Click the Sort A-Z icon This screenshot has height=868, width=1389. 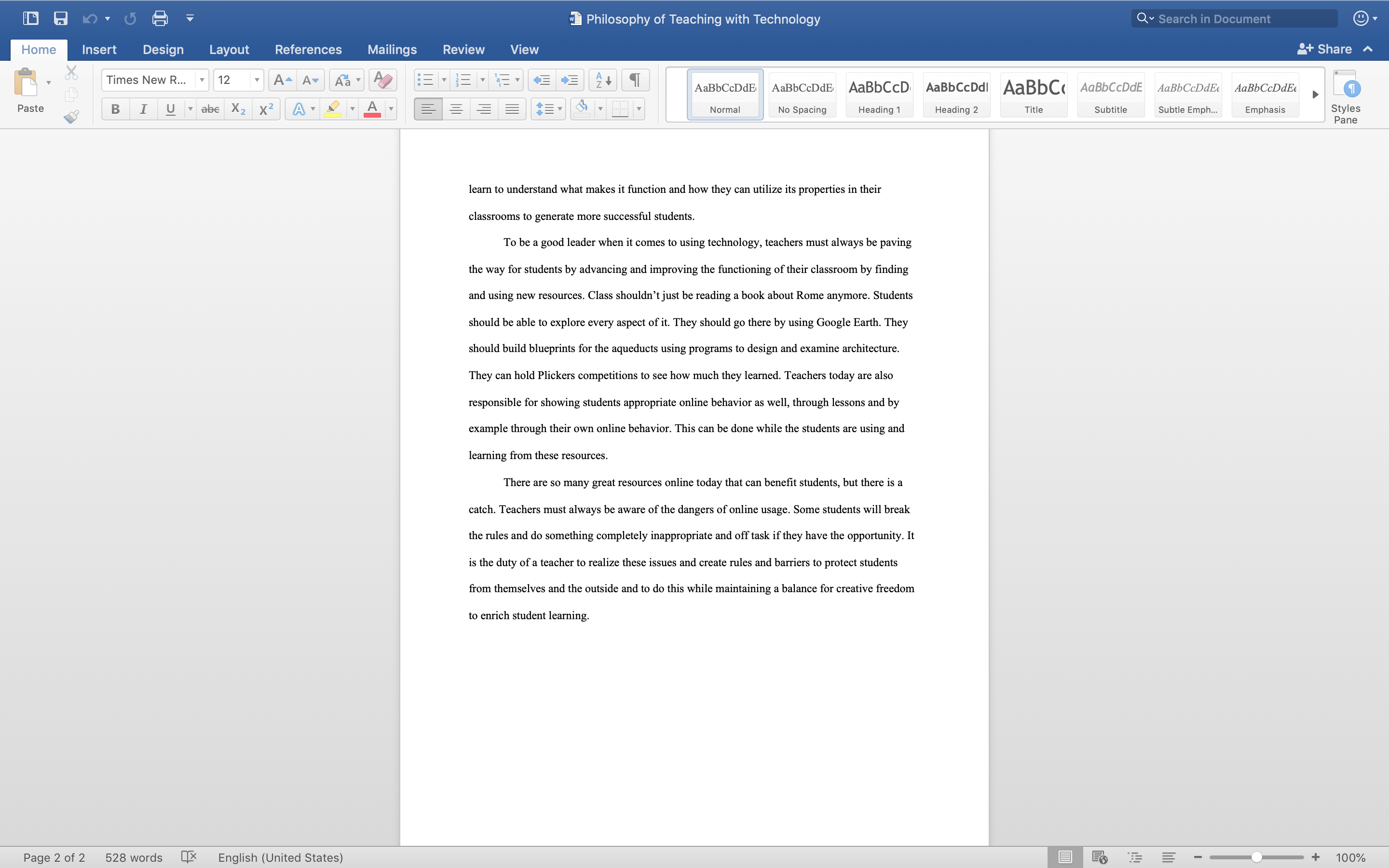(x=603, y=80)
